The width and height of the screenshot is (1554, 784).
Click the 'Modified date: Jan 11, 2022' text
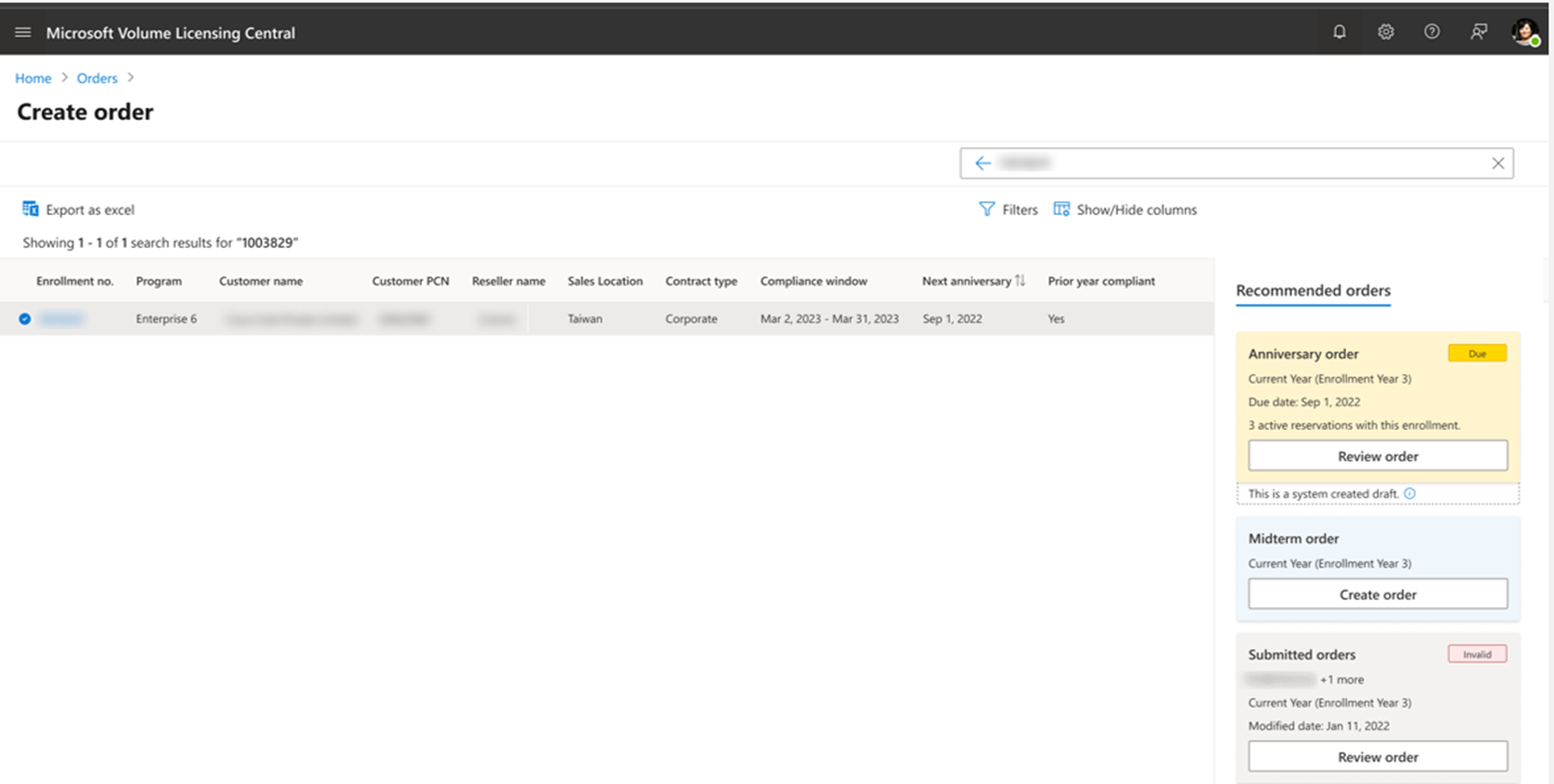coord(1318,726)
